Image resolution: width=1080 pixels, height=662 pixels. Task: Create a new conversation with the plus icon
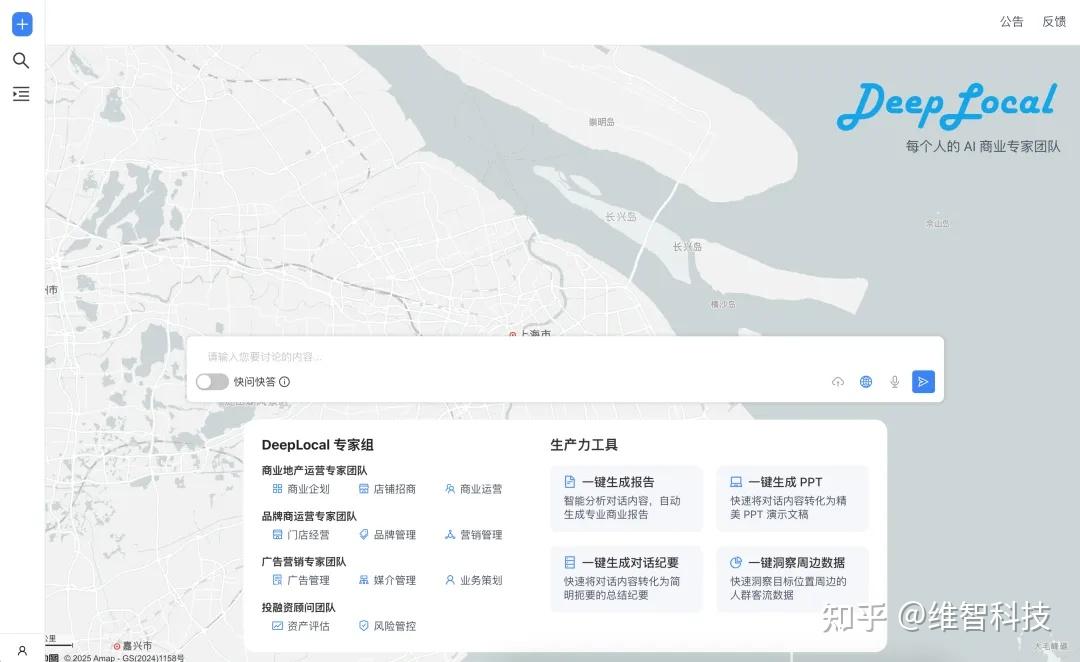pos(21,24)
